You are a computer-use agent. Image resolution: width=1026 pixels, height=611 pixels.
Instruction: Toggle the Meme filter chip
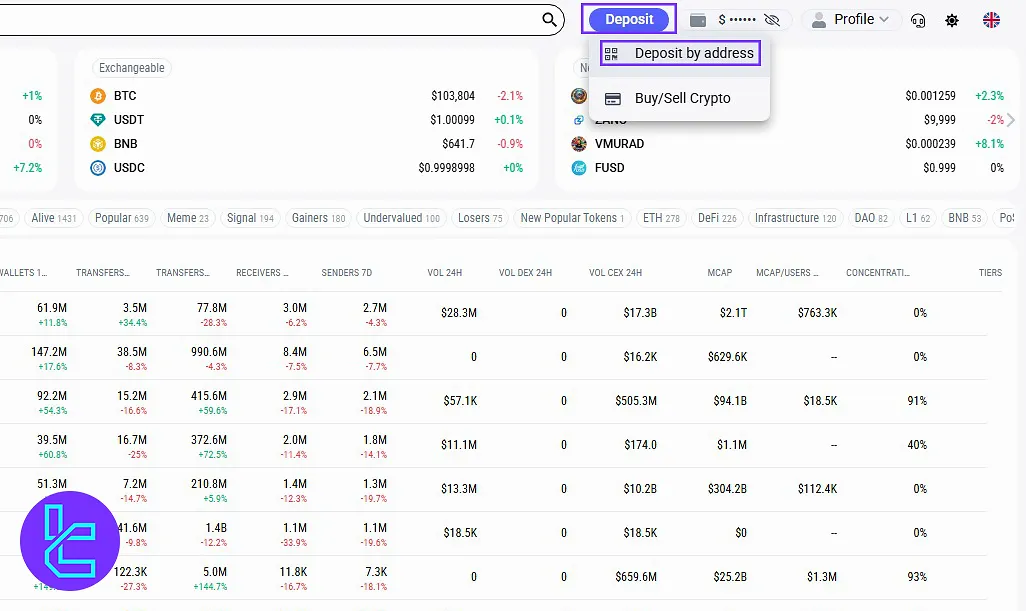pos(188,218)
